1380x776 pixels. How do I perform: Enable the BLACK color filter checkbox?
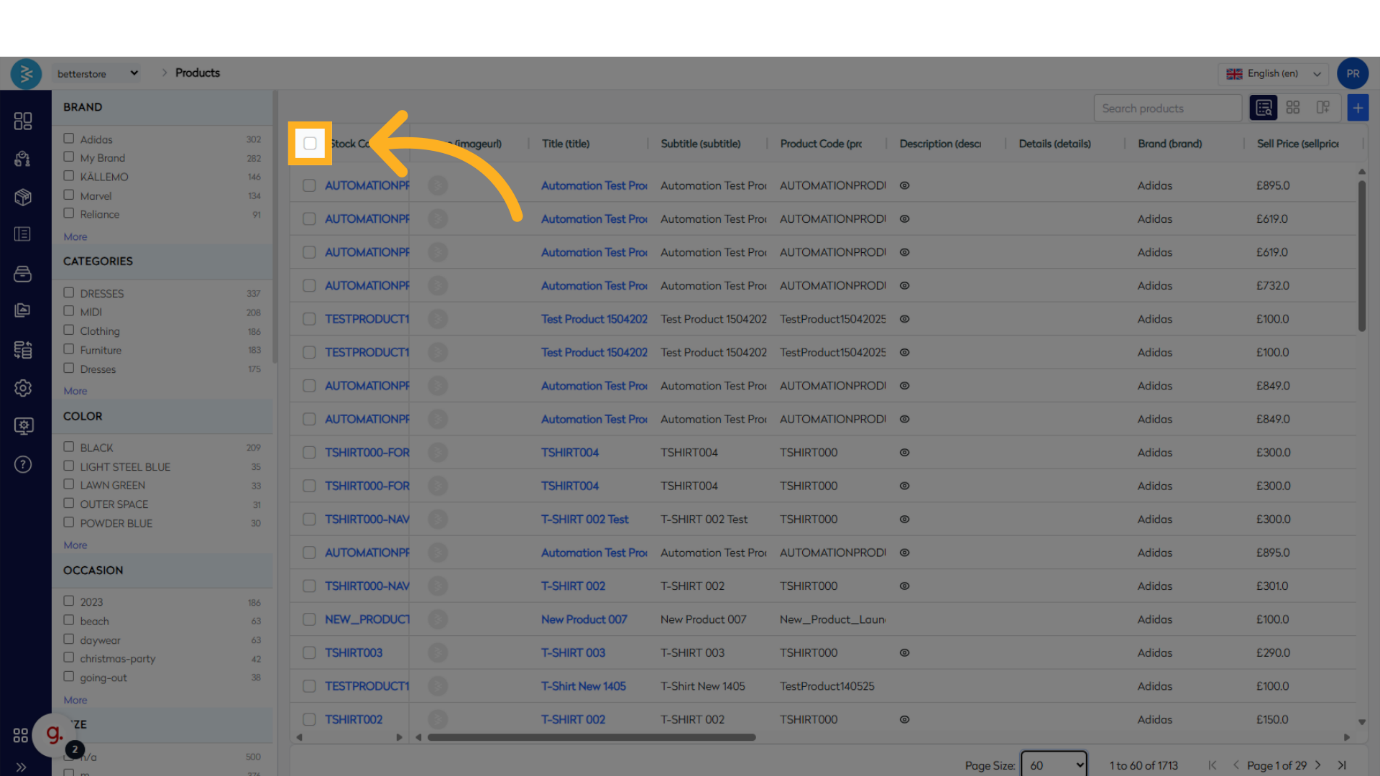click(69, 447)
